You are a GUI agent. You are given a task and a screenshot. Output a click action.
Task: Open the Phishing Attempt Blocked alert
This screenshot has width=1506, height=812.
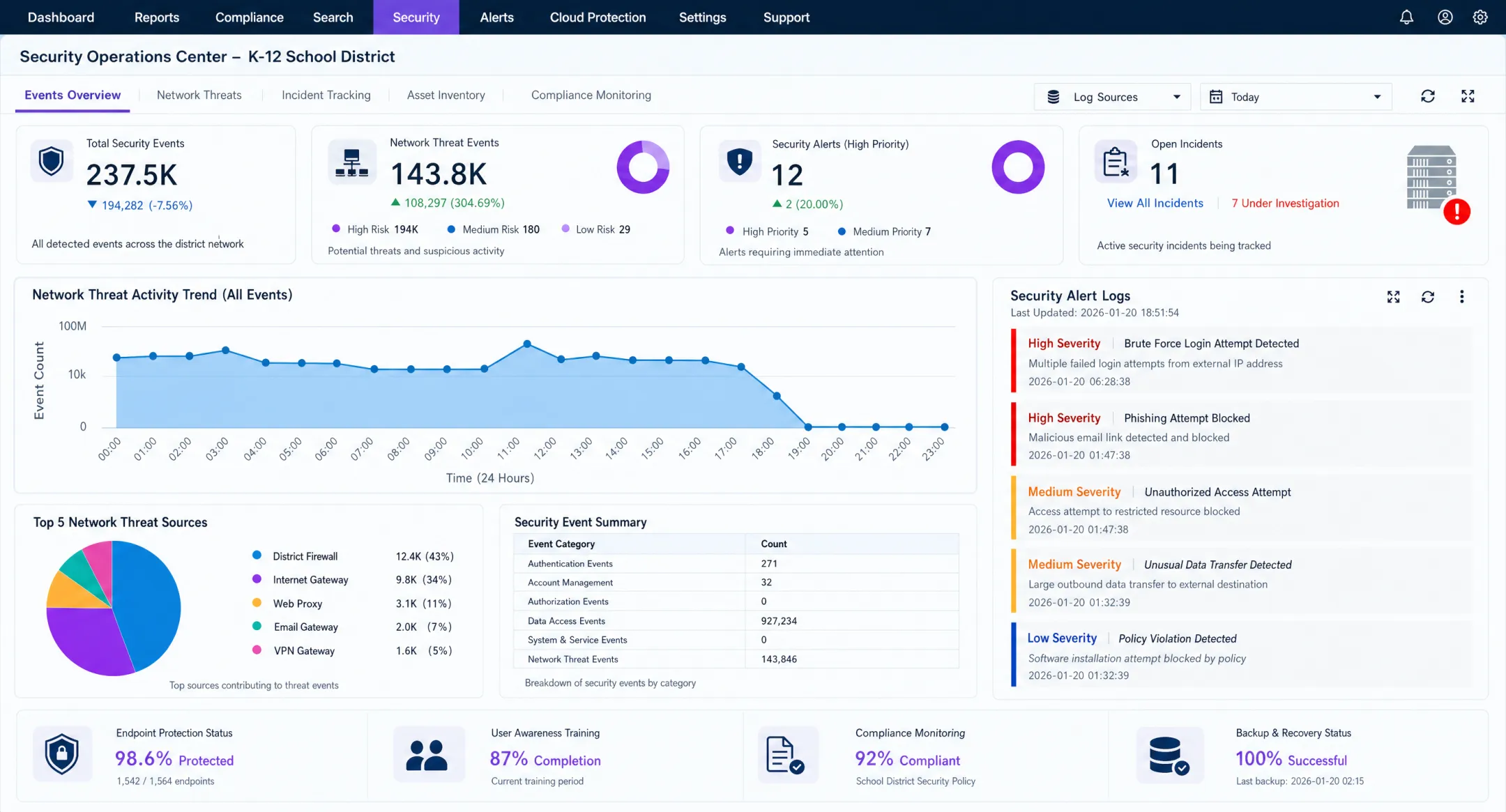pos(1241,435)
